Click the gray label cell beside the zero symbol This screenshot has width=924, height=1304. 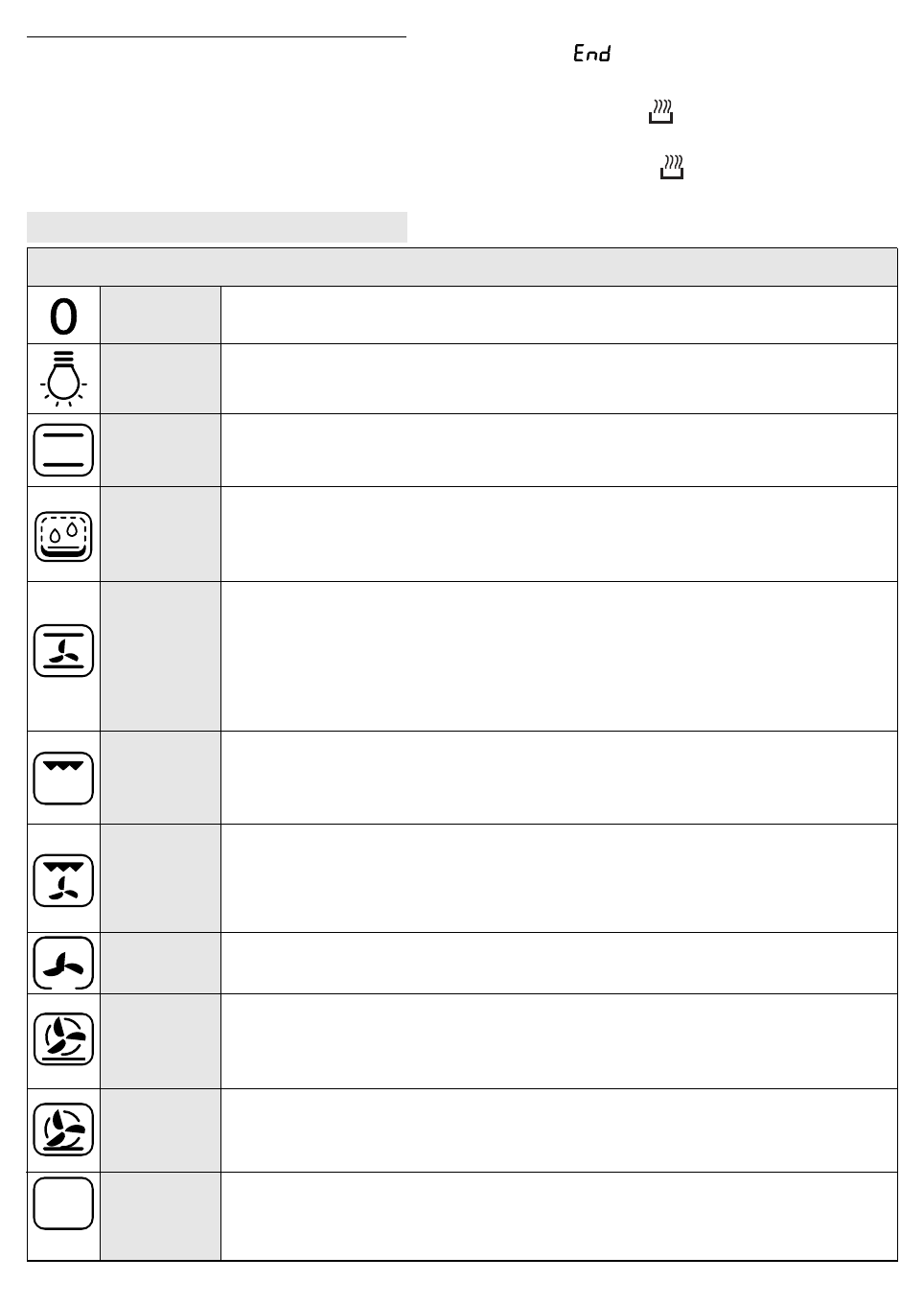pos(160,315)
